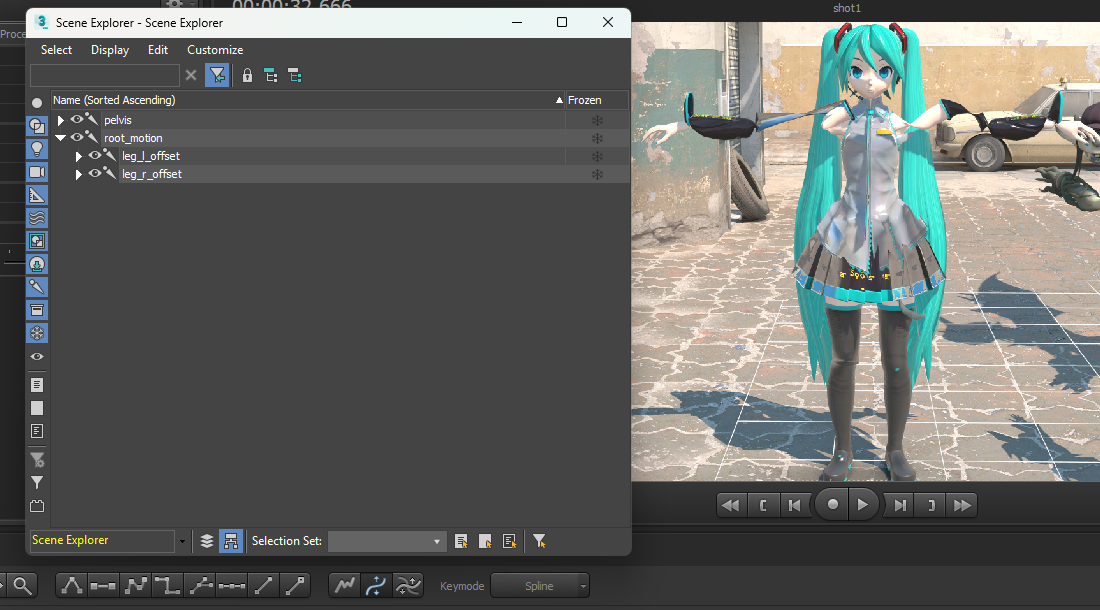Click the first selection set list icon
The image size is (1100, 610).
coord(461,541)
